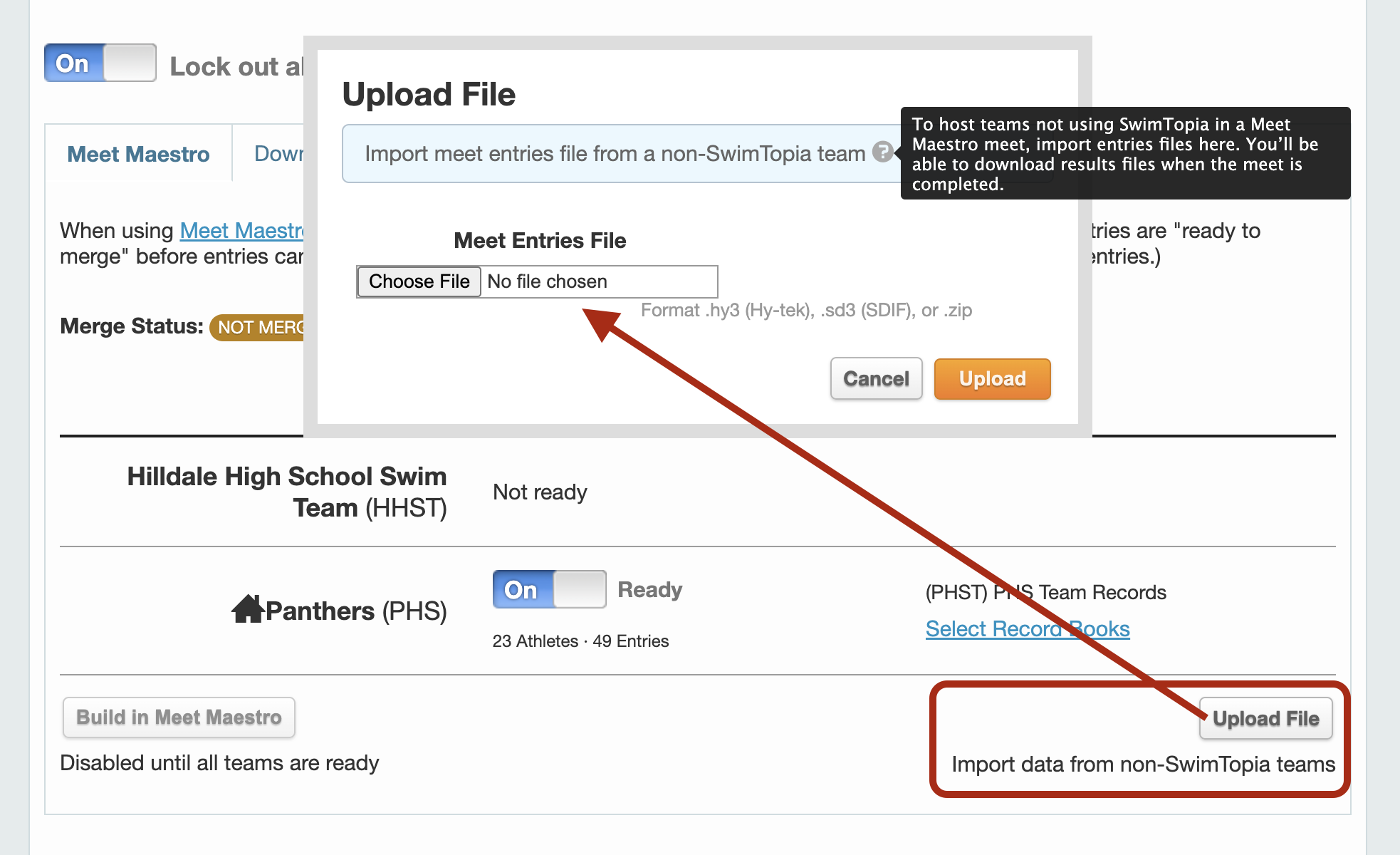Click the Build in Meet Maestro button
The height and width of the screenshot is (855, 1400).
pos(179,717)
